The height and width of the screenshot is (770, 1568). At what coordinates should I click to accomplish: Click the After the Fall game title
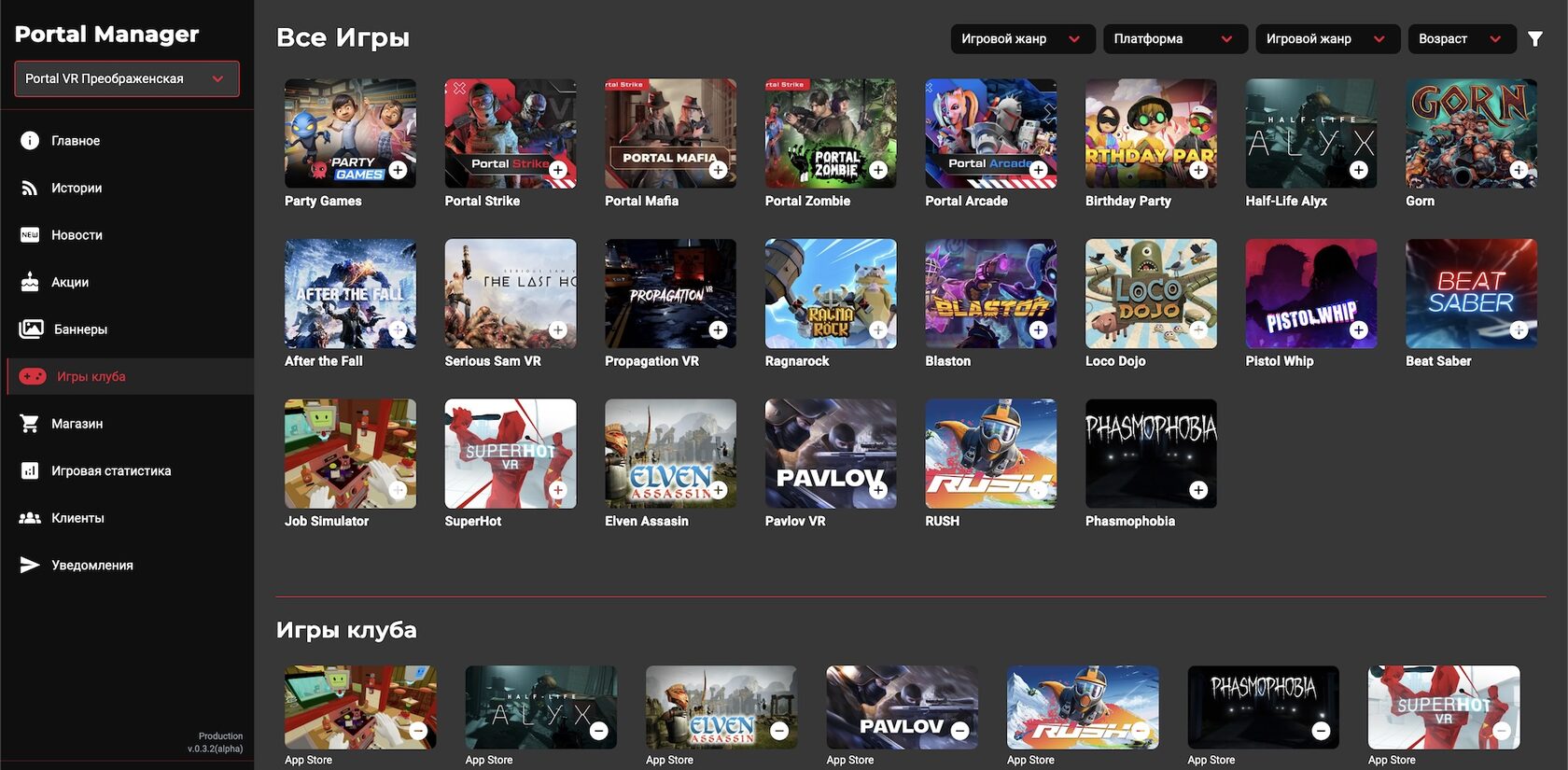tap(324, 361)
